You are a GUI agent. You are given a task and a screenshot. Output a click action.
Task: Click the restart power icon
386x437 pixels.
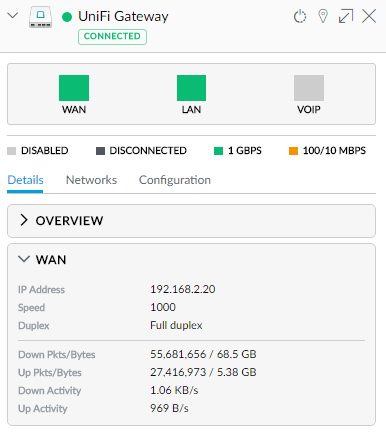coord(300,16)
